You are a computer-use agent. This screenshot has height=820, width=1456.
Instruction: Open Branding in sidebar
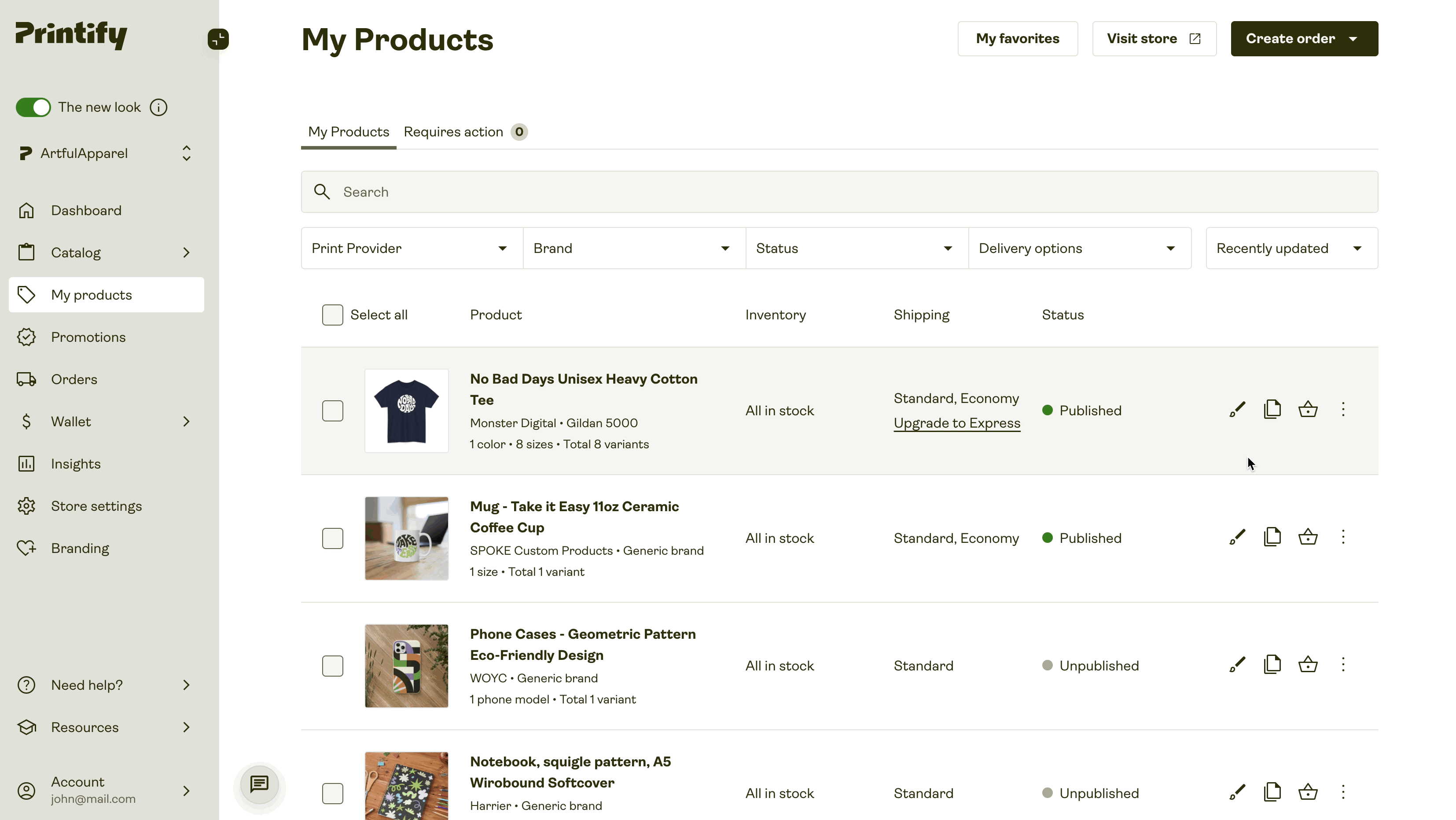(106, 549)
